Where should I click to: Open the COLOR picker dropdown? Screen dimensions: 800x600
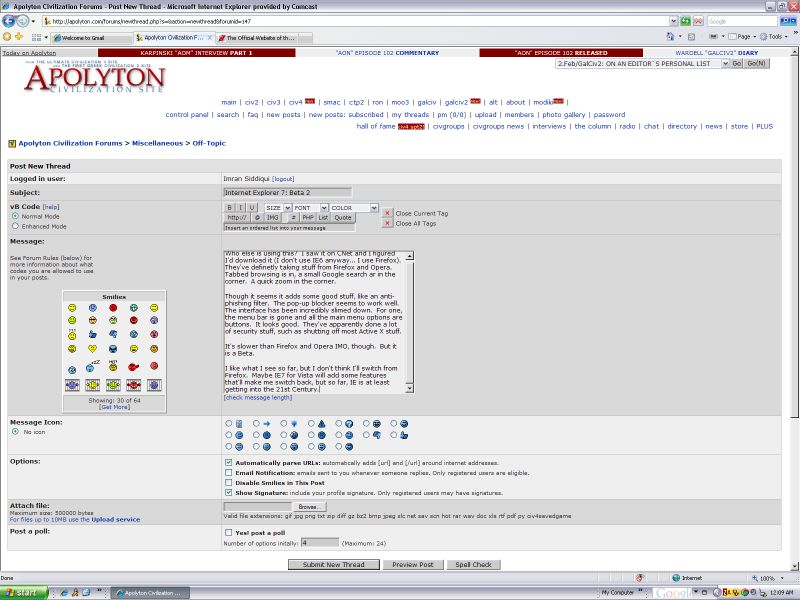click(x=354, y=208)
